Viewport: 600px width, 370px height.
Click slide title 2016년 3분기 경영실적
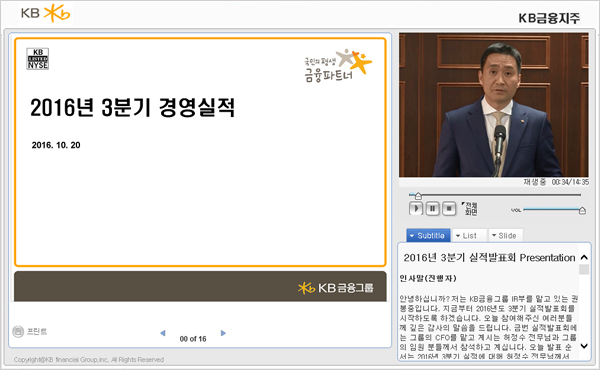[x=132, y=108]
